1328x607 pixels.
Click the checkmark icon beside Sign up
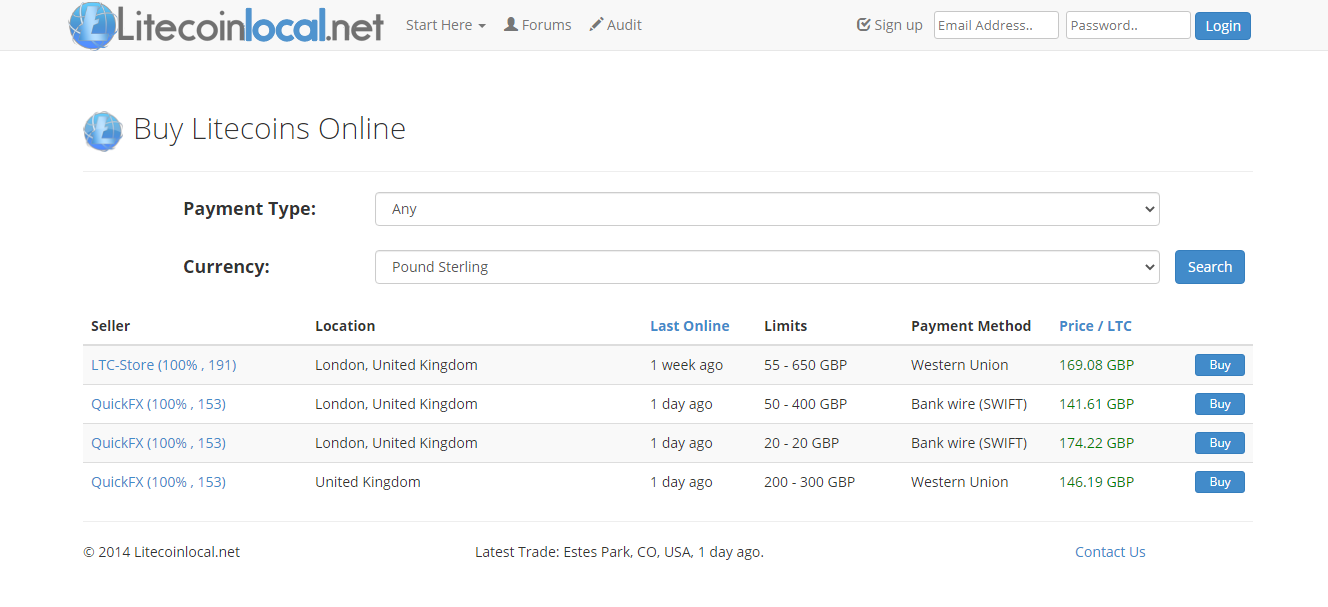(864, 25)
